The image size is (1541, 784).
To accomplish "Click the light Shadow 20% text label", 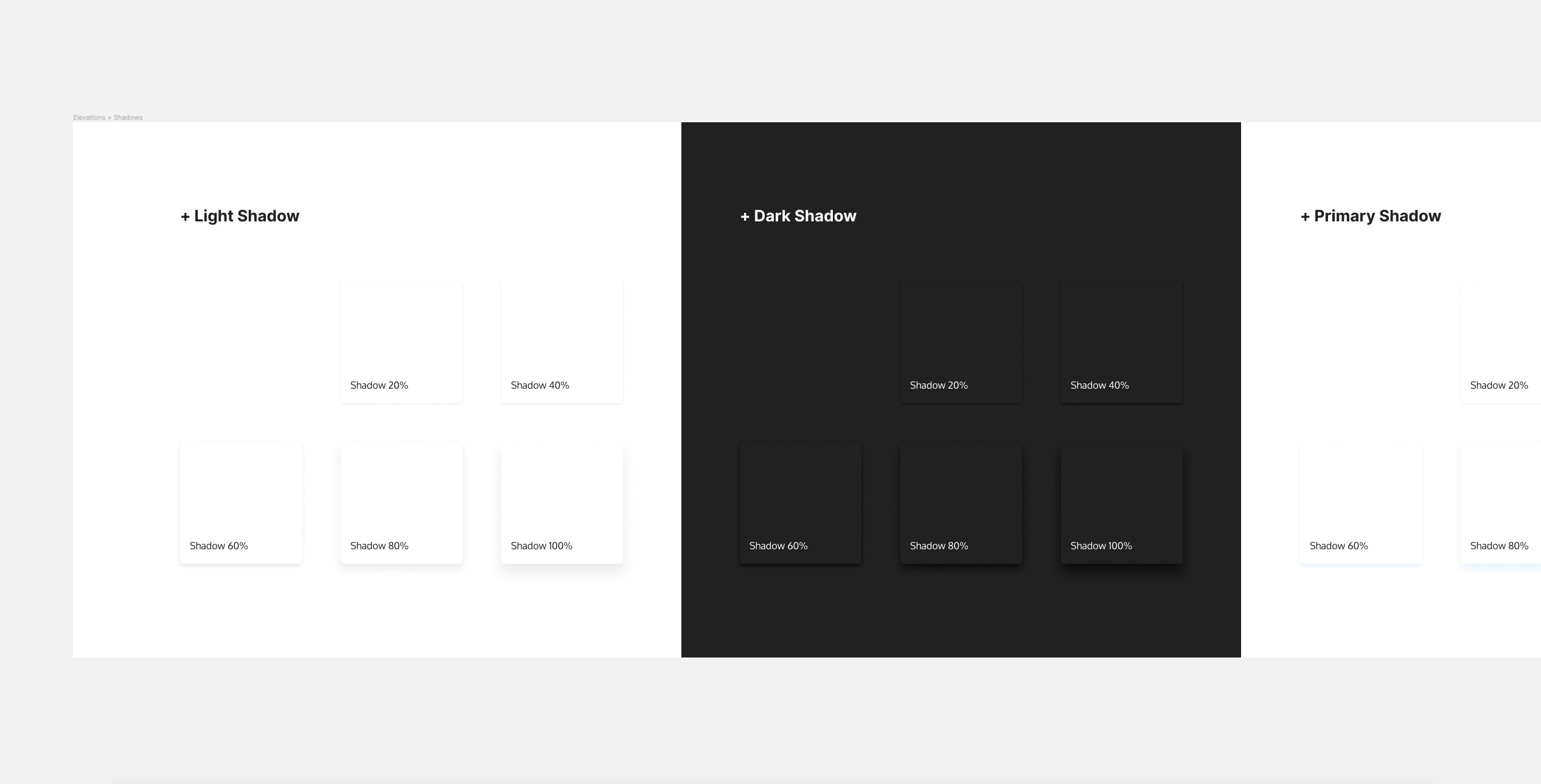I will [379, 386].
